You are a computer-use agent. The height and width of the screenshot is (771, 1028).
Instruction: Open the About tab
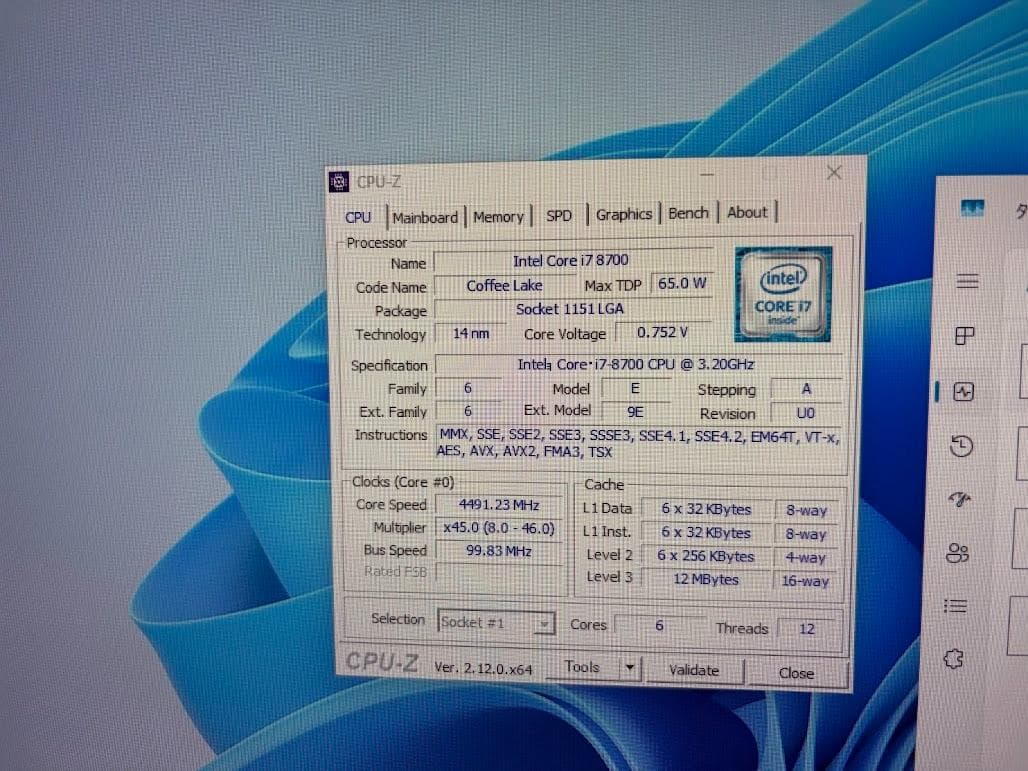747,212
